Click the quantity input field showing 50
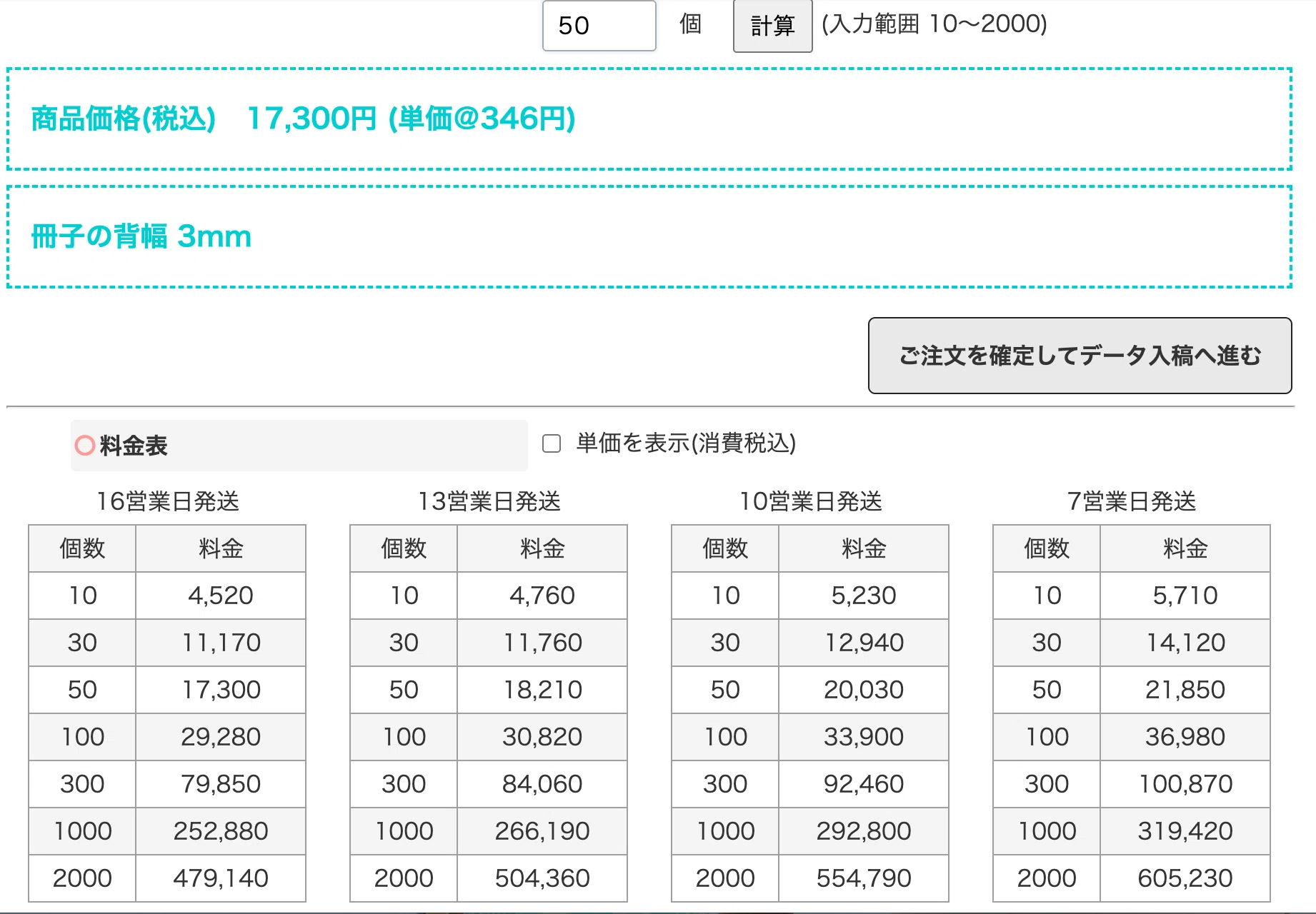This screenshot has width=1316, height=914. (x=599, y=26)
